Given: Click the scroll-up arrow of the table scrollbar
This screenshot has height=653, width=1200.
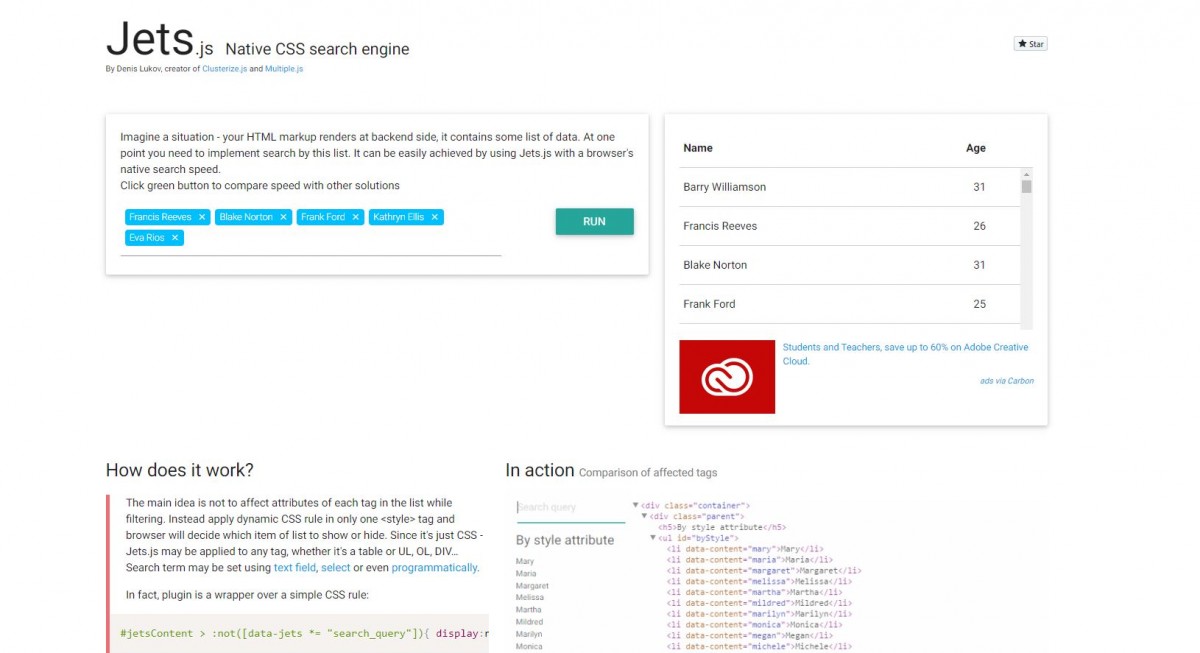Looking at the screenshot, I should pos(1026,174).
